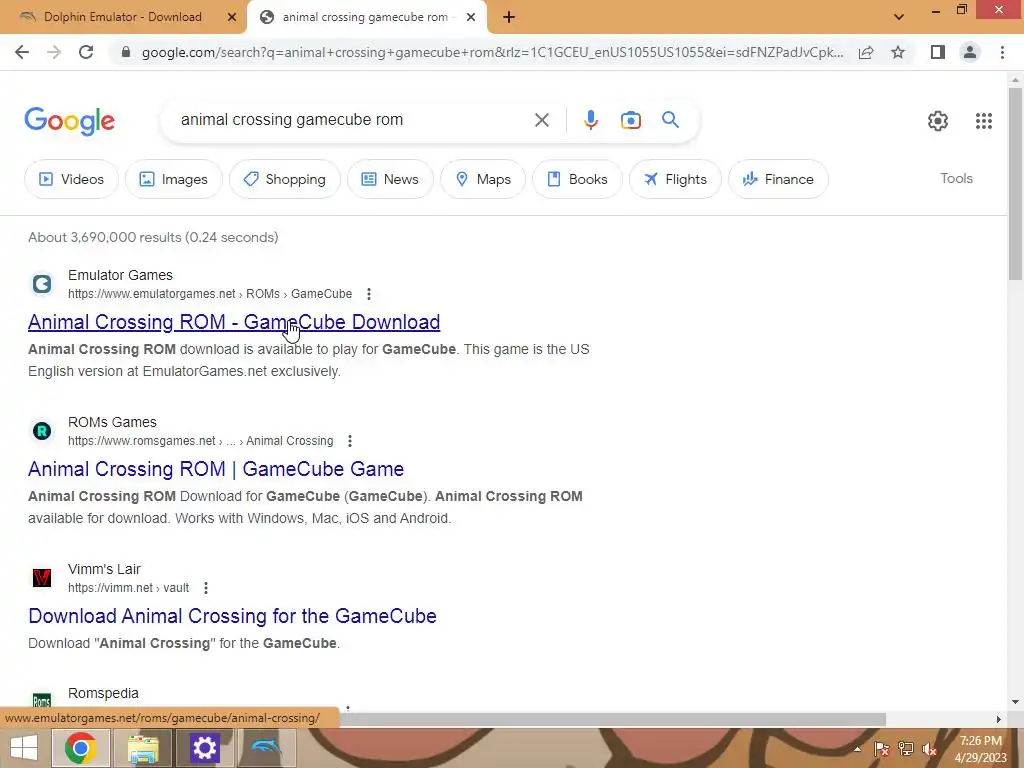Open the tab search dropdown arrow

click(x=899, y=17)
